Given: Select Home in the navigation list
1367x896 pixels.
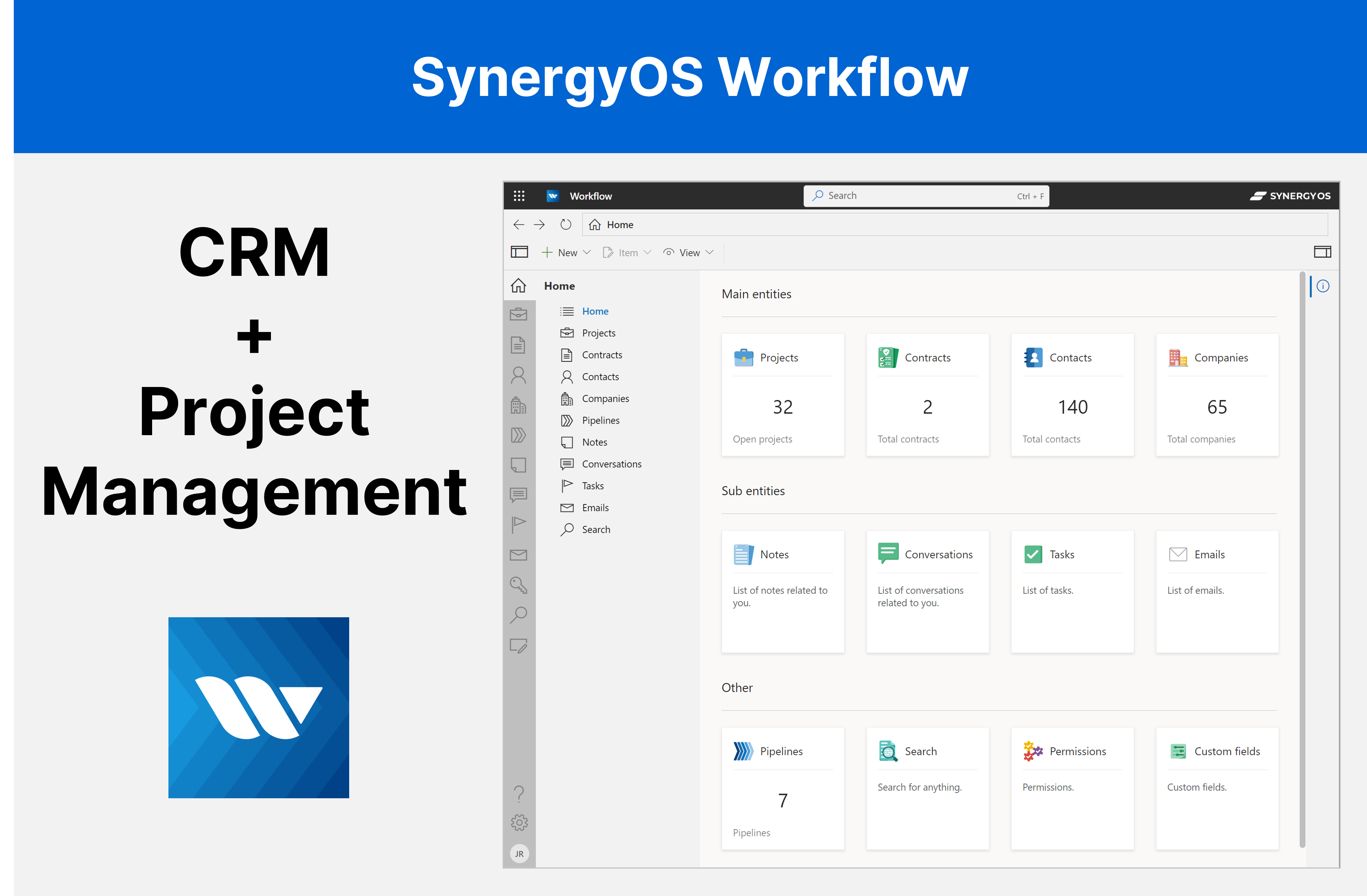Looking at the screenshot, I should click(x=595, y=311).
